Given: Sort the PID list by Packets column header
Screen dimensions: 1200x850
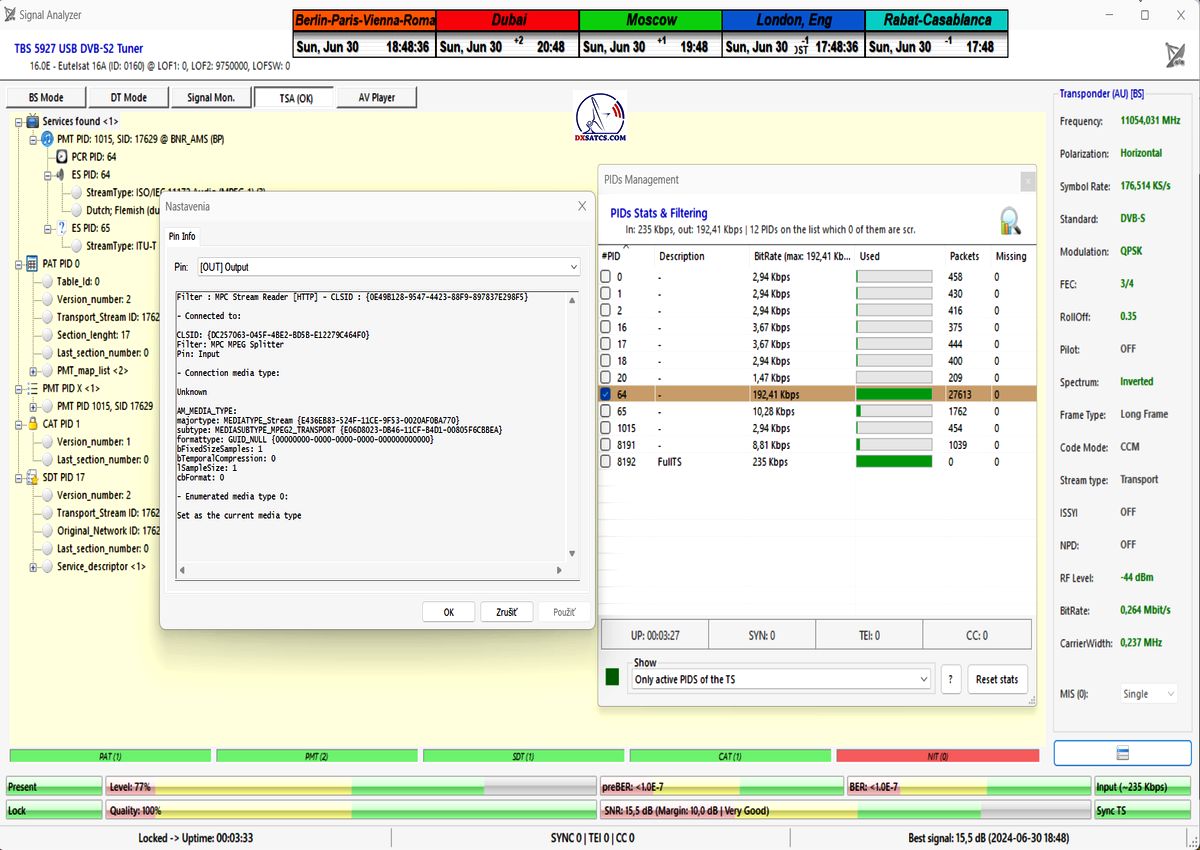Looking at the screenshot, I should [964, 256].
